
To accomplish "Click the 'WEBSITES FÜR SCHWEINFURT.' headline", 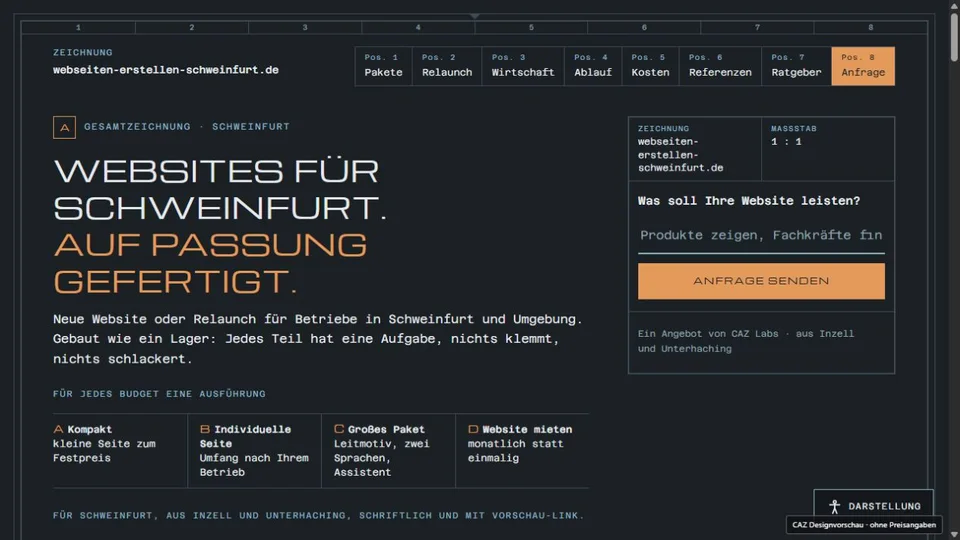I will [x=220, y=189].
